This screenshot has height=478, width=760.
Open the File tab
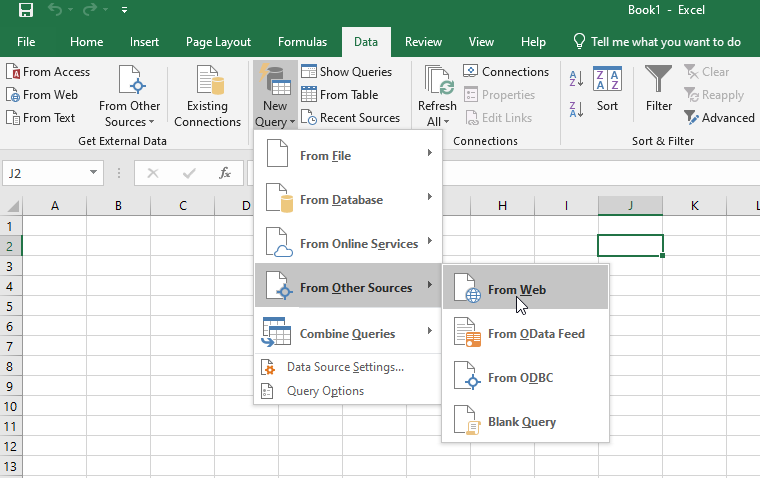click(x=26, y=42)
